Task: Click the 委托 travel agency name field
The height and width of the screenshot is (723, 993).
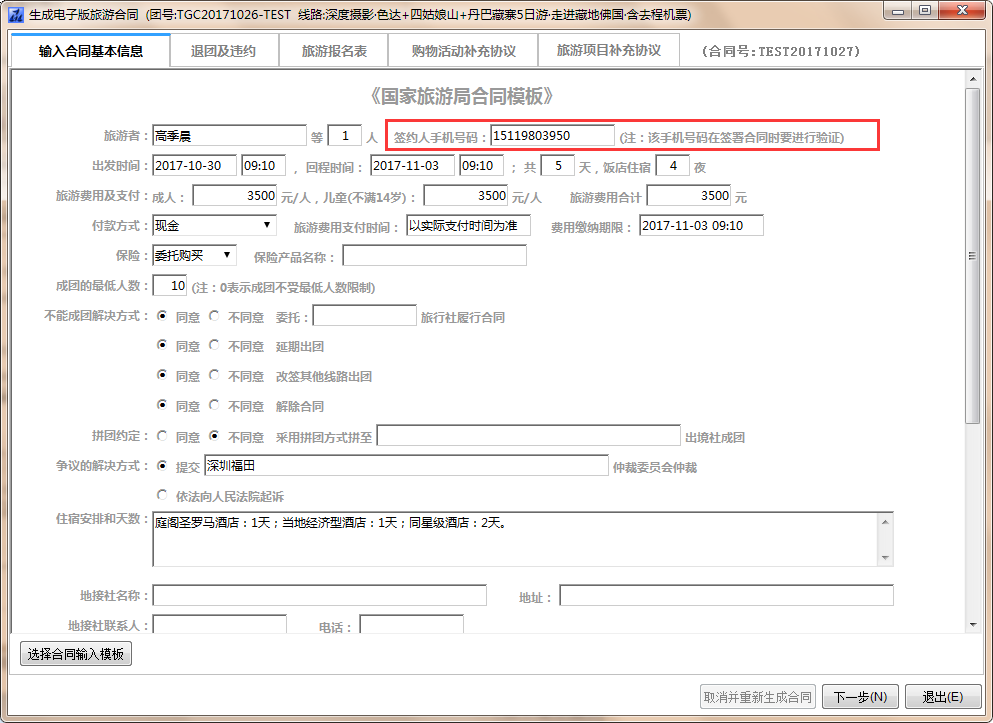Action: click(365, 315)
